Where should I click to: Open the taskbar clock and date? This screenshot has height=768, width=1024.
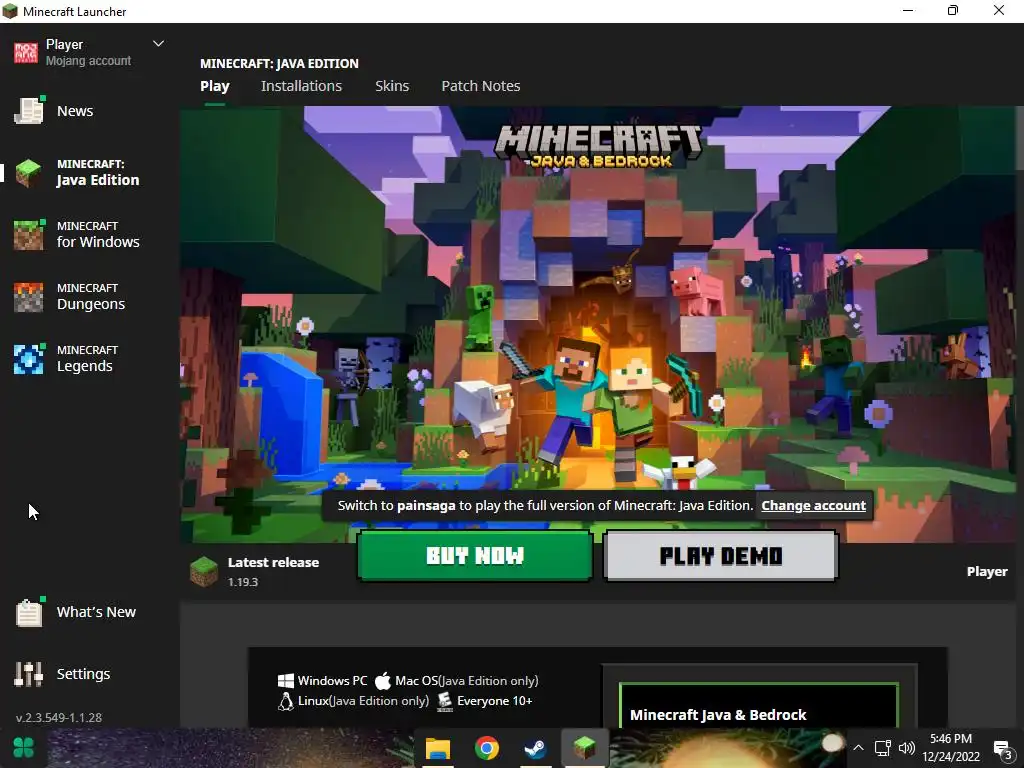951,748
